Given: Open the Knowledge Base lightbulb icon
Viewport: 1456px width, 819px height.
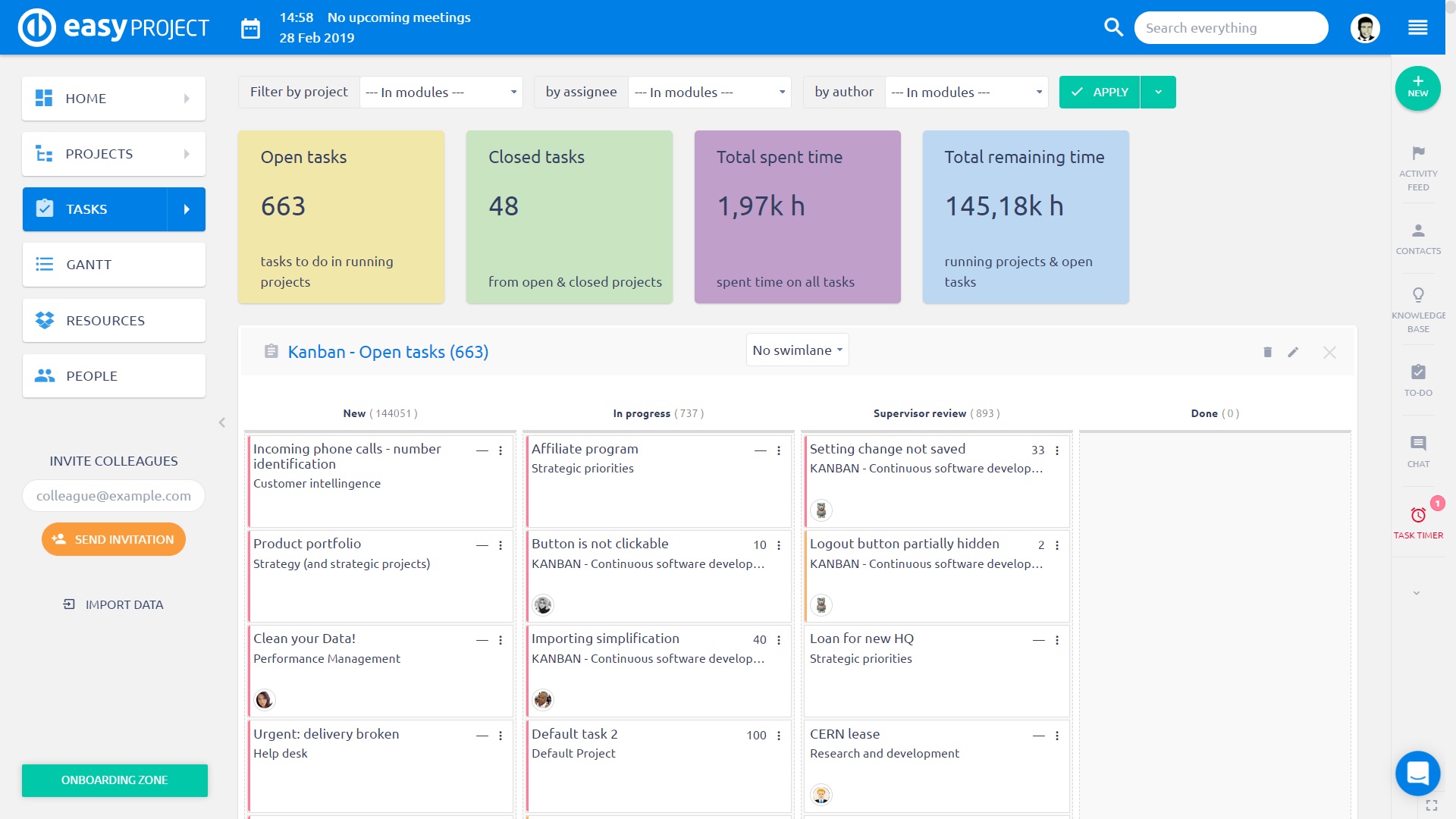Looking at the screenshot, I should click(1418, 295).
